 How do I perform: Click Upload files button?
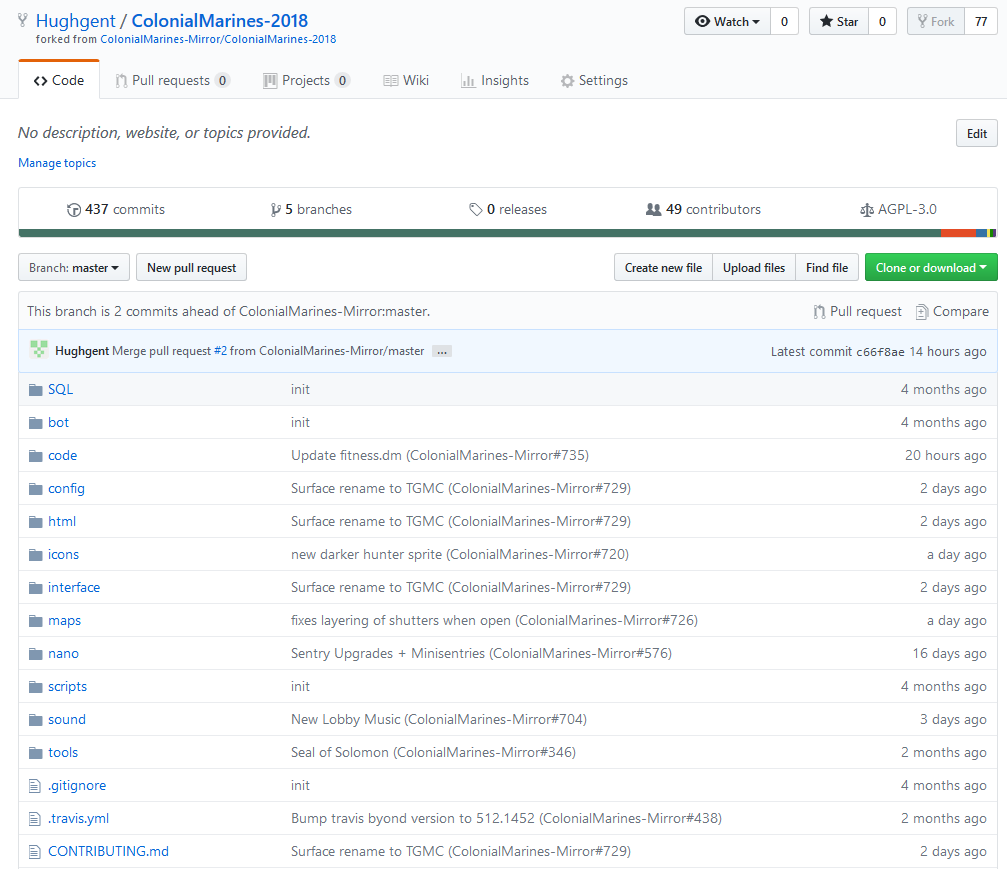(x=754, y=268)
